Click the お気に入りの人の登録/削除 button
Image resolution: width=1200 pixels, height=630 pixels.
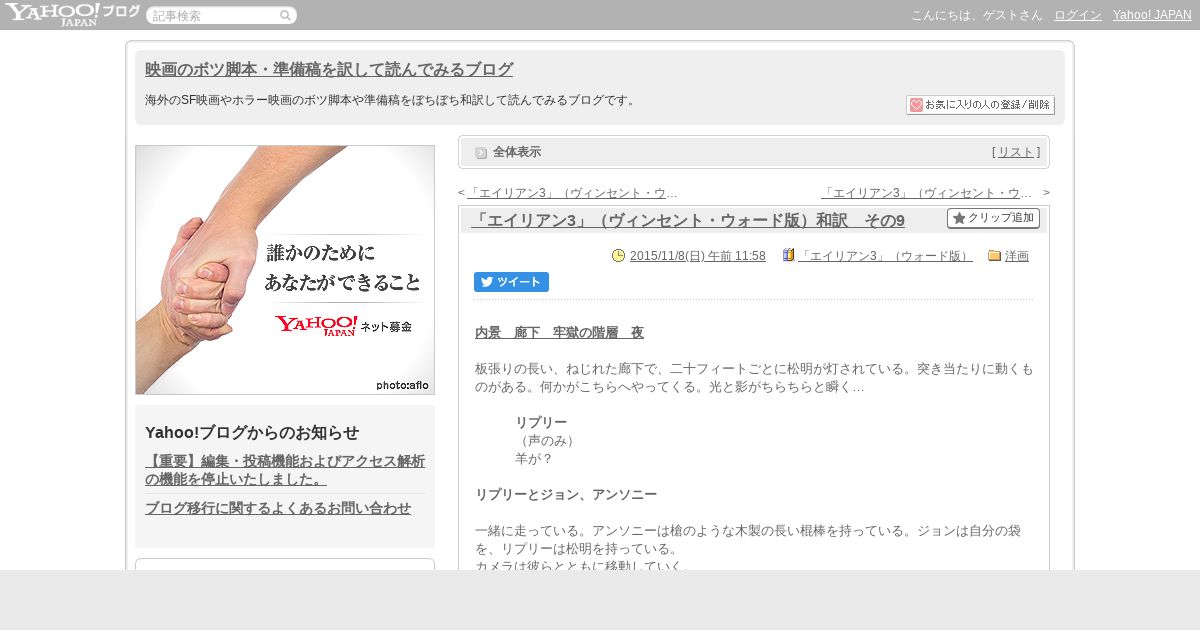[980, 105]
